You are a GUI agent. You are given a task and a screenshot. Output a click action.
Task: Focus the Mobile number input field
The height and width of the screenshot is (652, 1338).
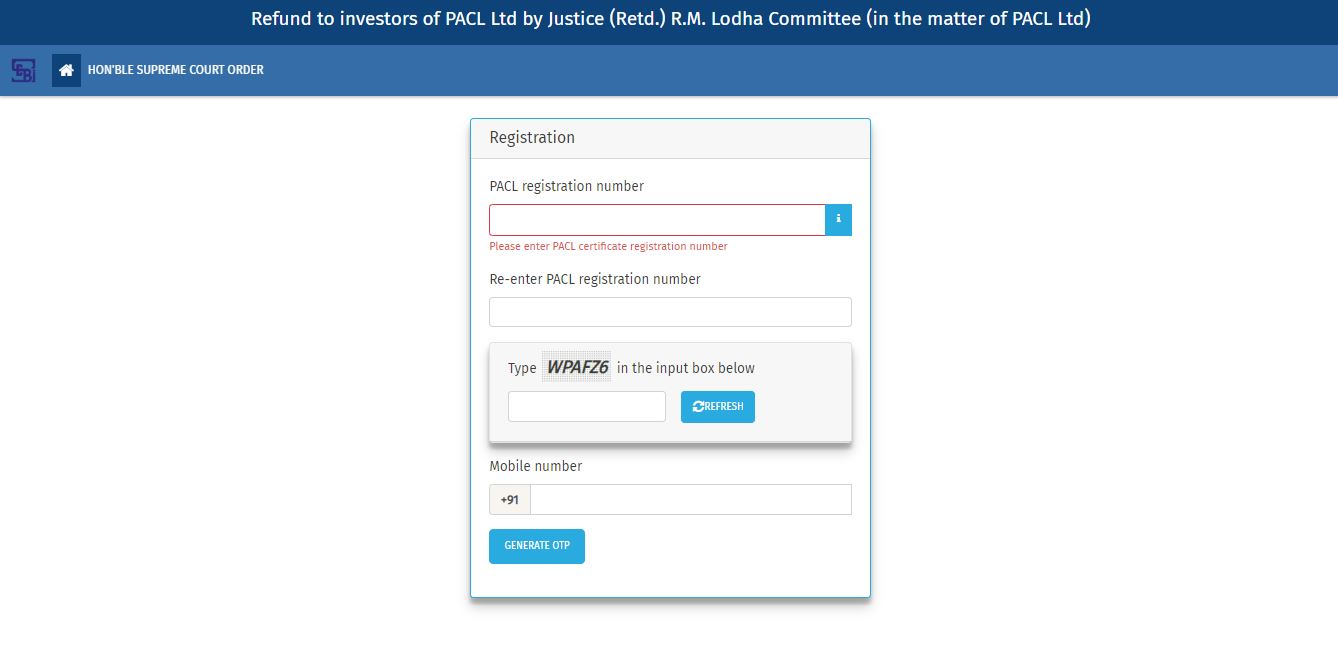690,499
